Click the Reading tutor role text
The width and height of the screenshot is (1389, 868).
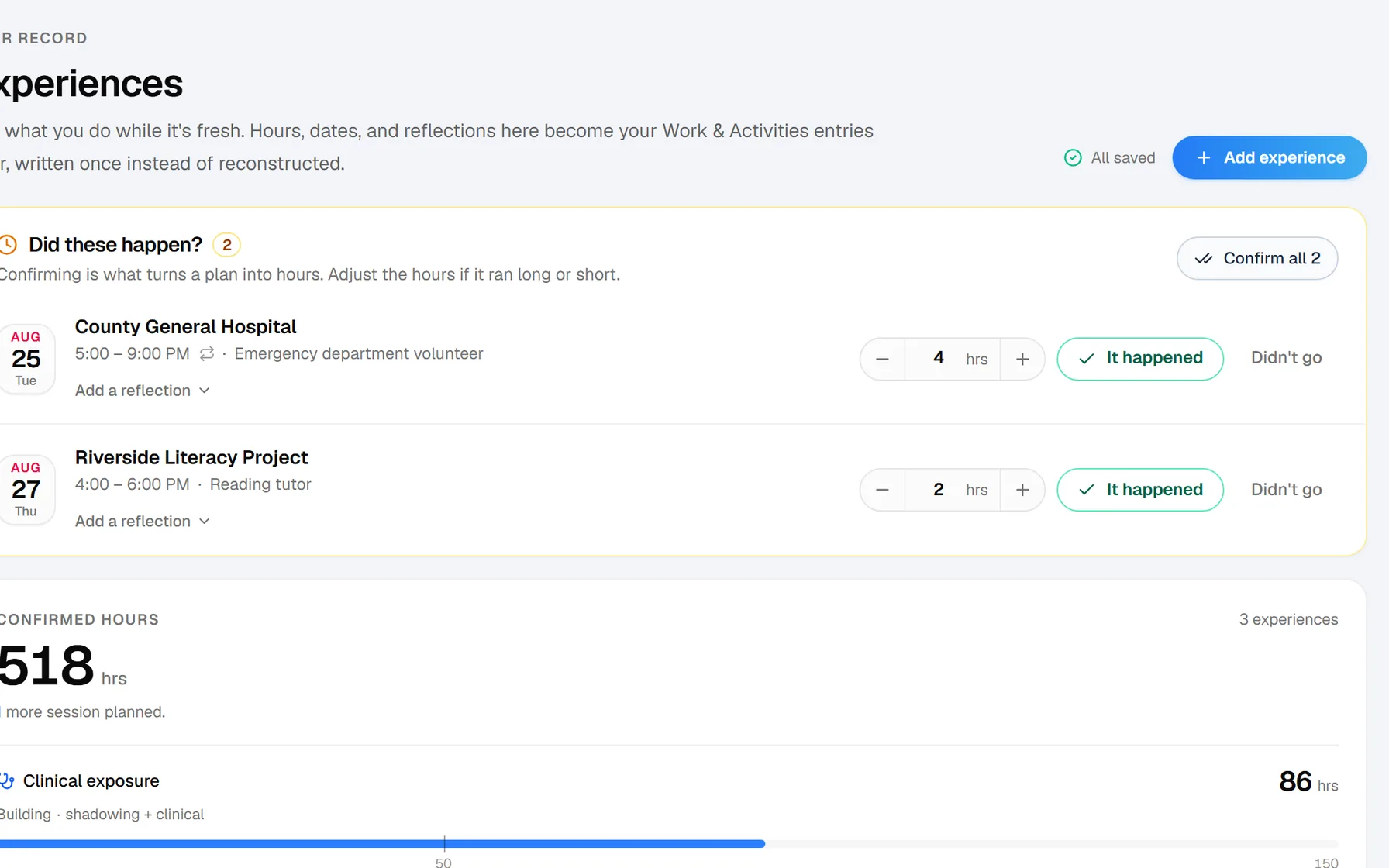pos(260,484)
